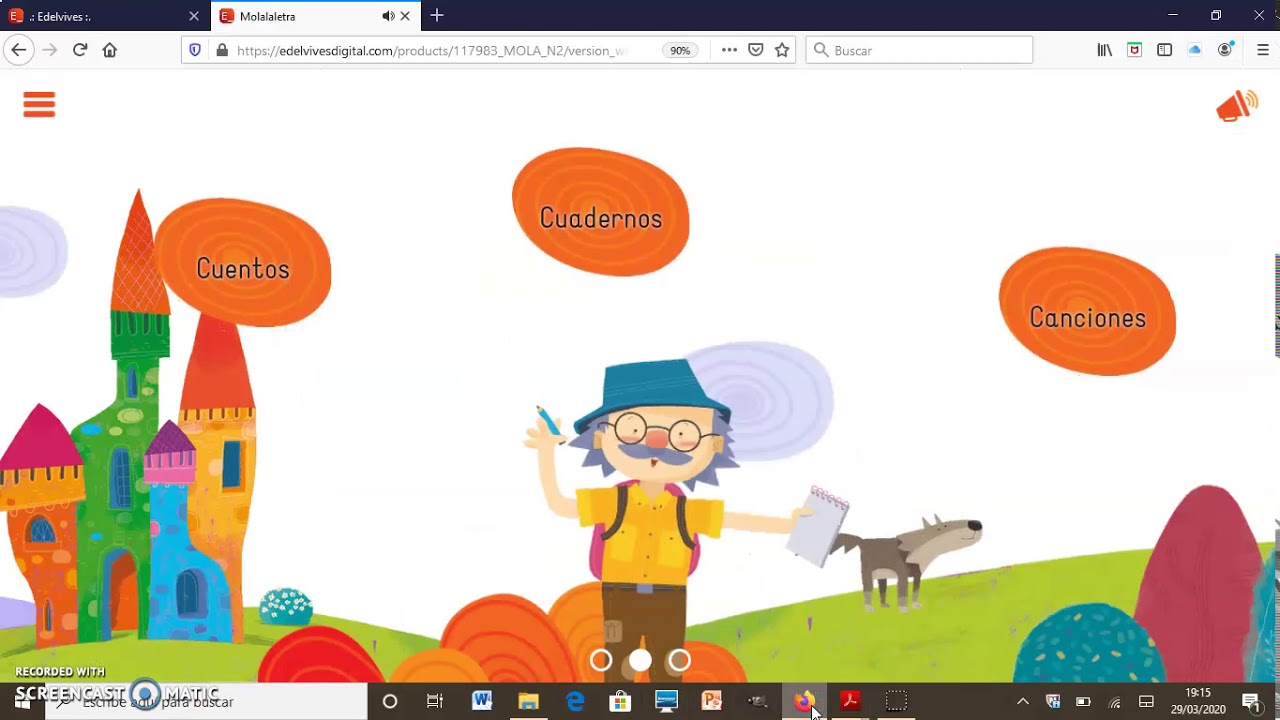Open the clock showing 19:15
Viewport: 1280px width, 720px height.
click(x=1198, y=701)
